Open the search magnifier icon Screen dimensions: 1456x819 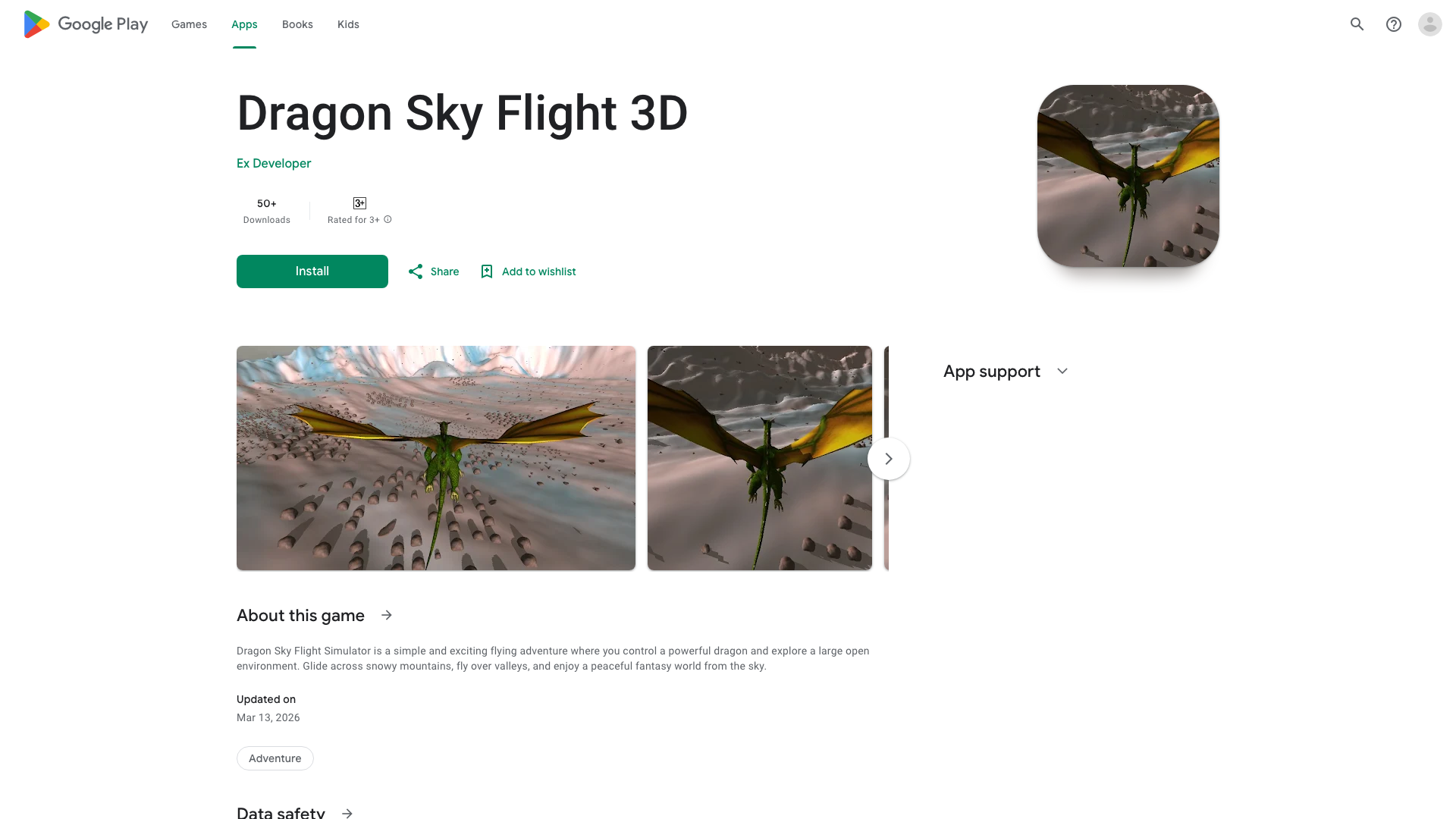tap(1357, 24)
